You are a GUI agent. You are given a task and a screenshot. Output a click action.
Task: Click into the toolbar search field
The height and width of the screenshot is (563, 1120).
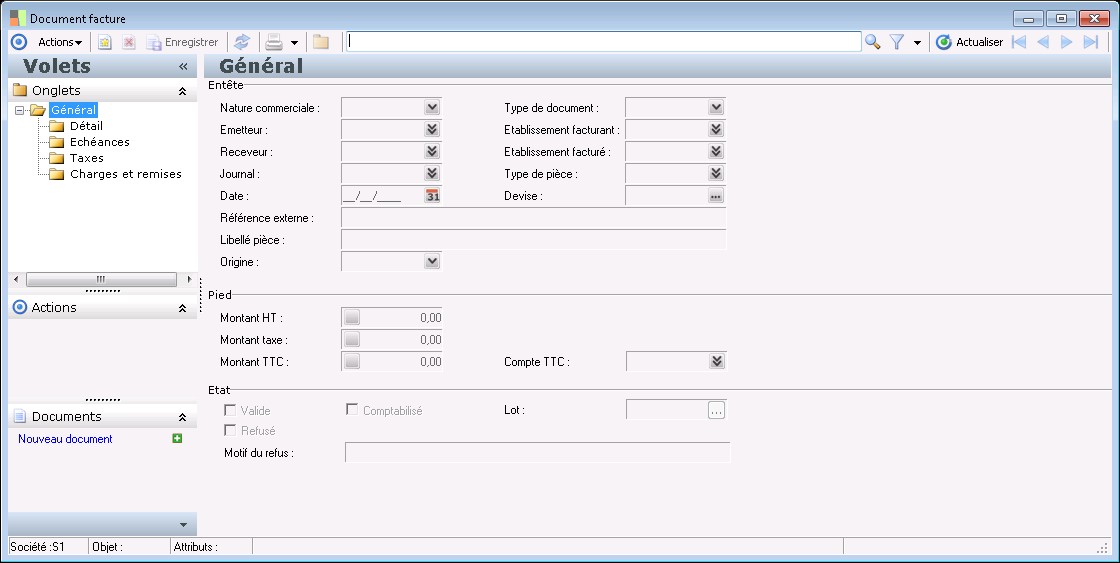[x=604, y=41]
